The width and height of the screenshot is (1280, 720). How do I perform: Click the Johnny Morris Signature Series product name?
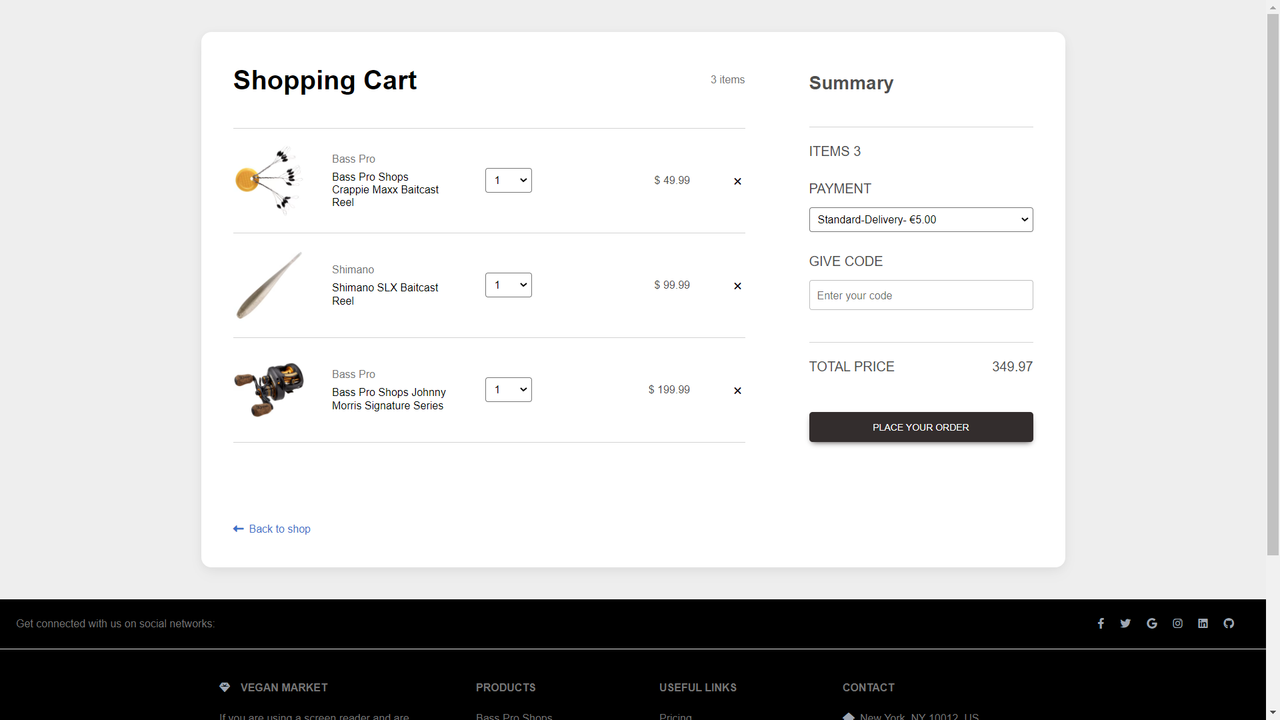pos(389,399)
